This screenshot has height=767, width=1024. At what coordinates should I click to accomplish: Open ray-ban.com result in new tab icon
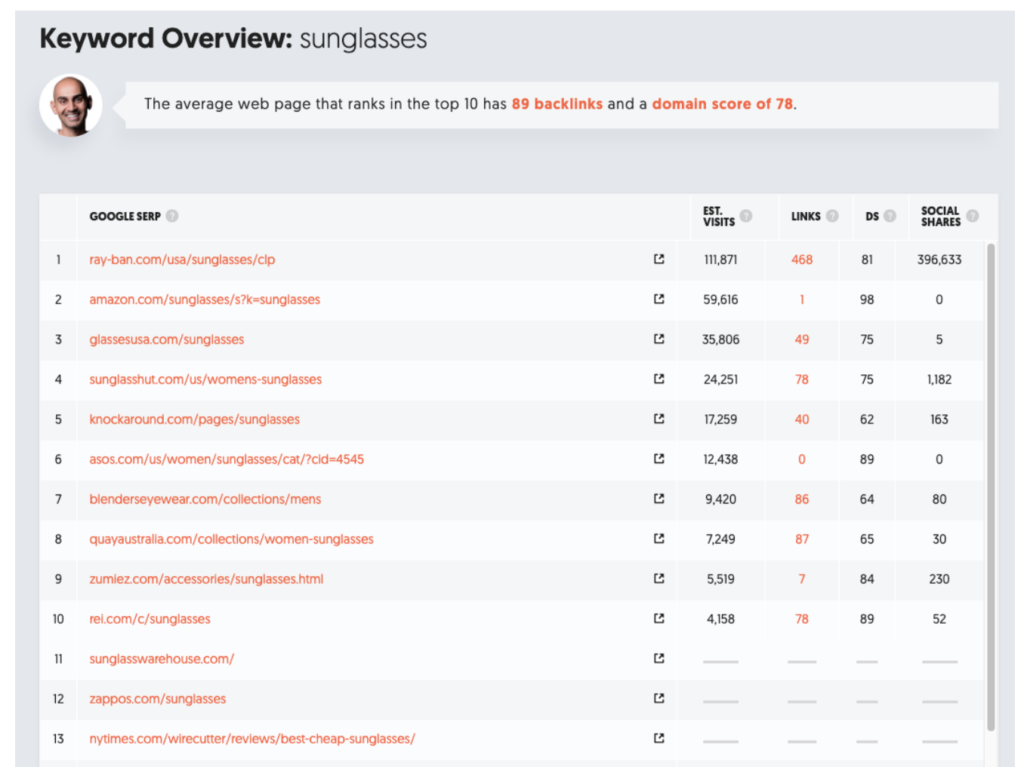(x=659, y=259)
